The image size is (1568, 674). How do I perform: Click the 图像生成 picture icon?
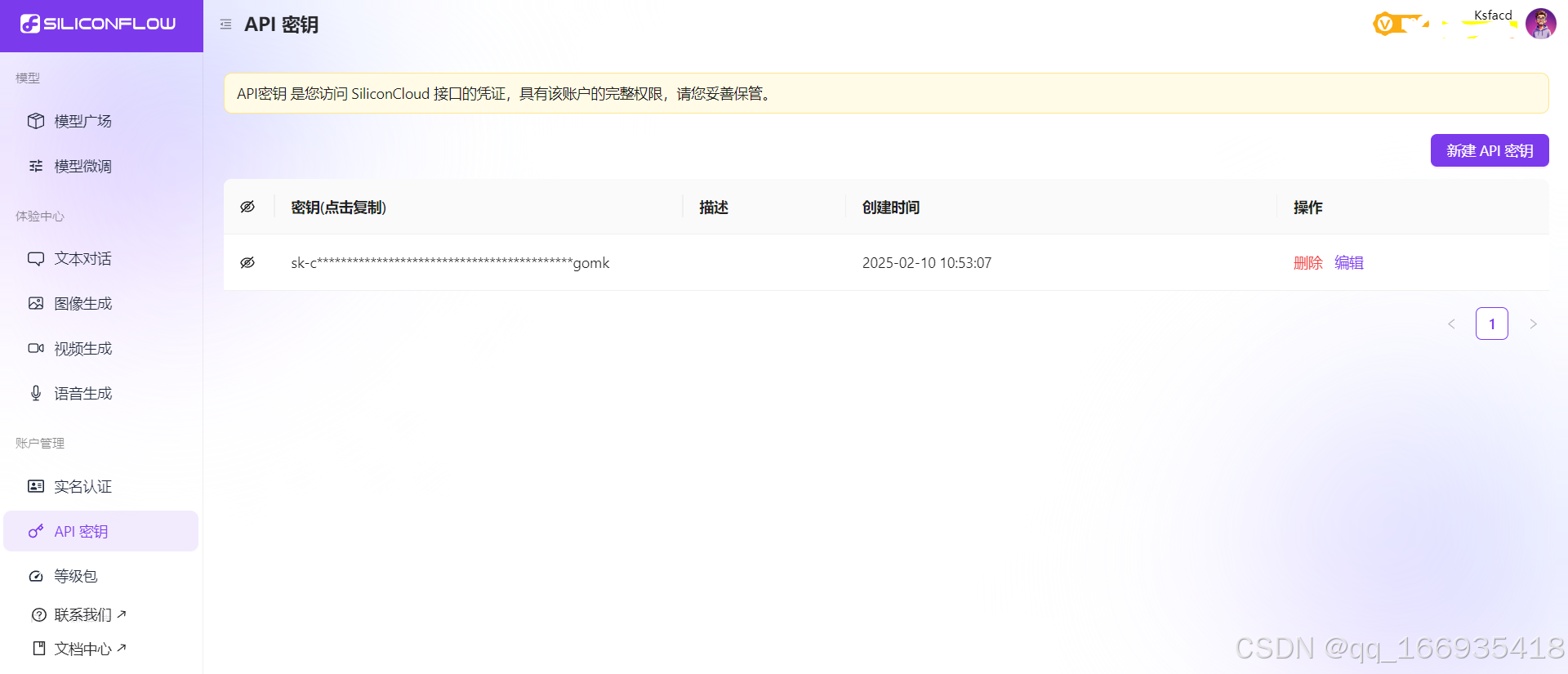tap(36, 303)
